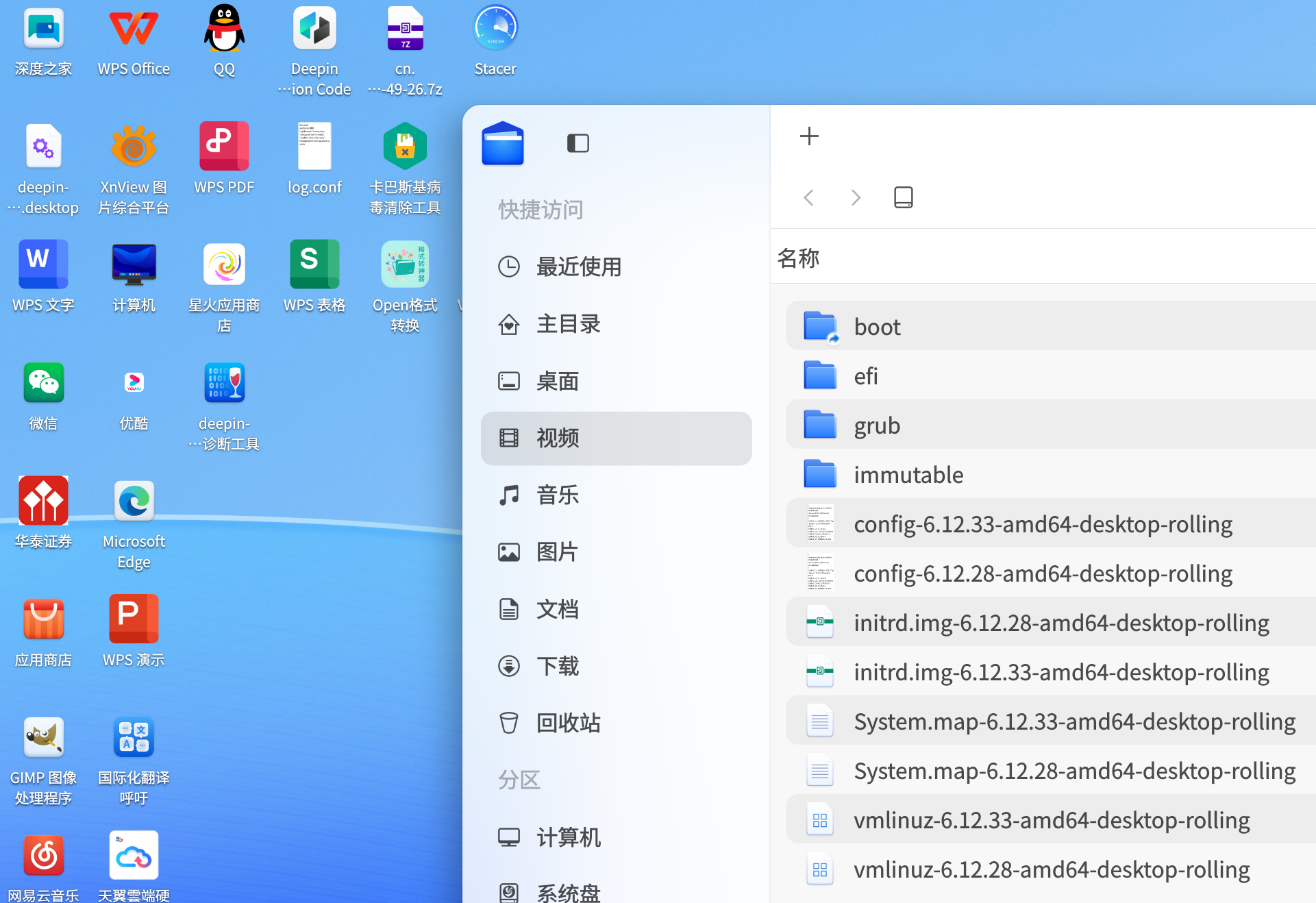Select vmlinuz-6.12.28-amd64-desktop-rolling file
The image size is (1316, 903).
(1051, 869)
